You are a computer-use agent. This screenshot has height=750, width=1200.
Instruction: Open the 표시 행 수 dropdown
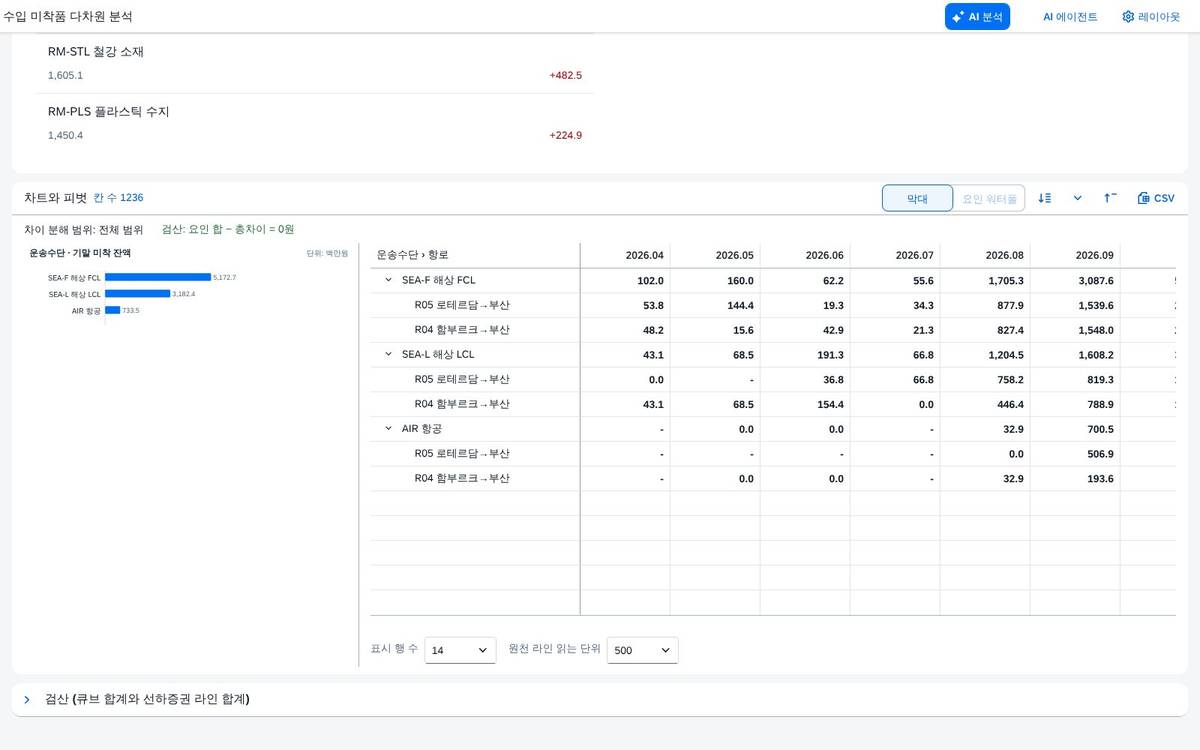tap(460, 650)
